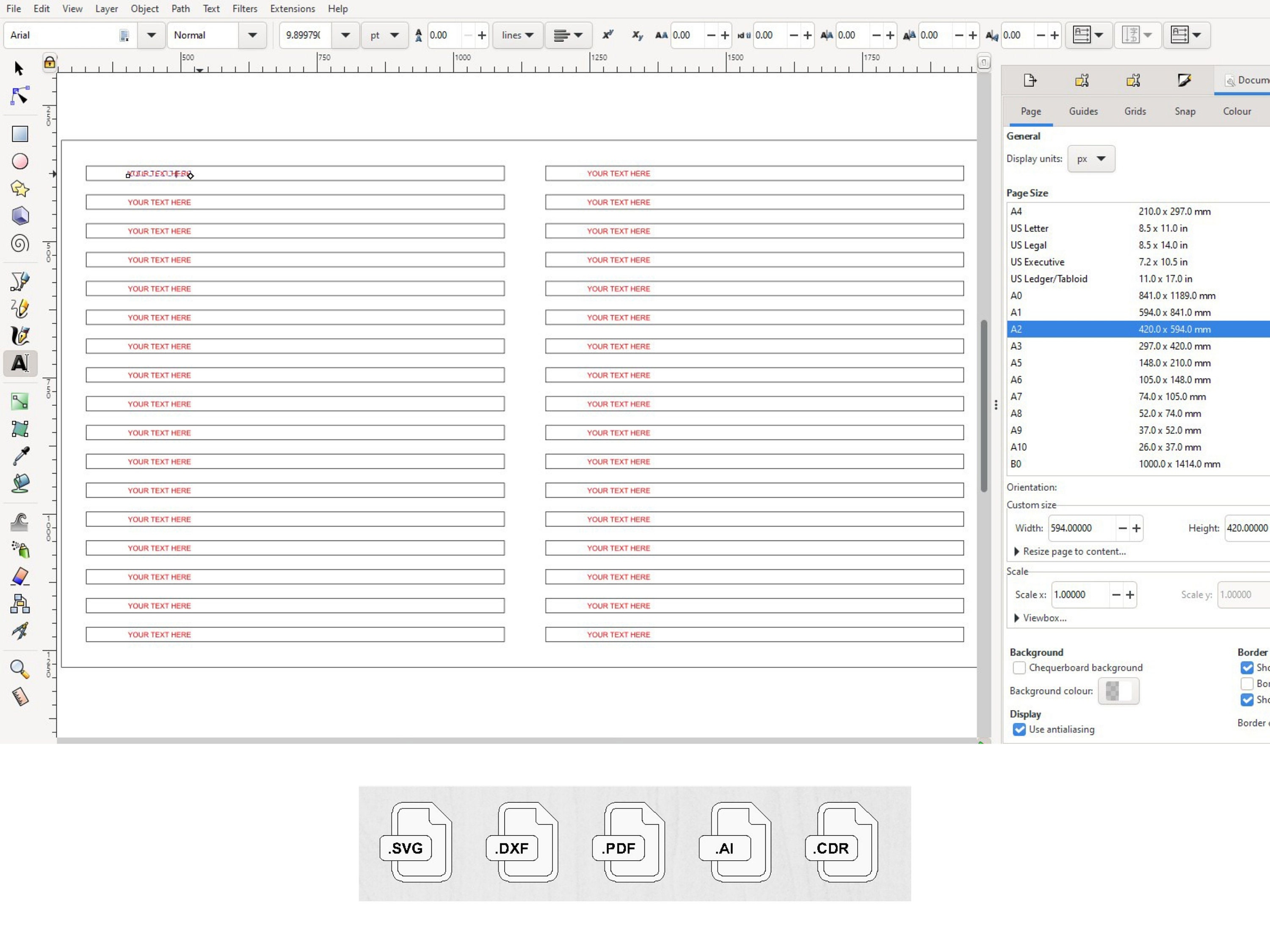Toggle the guide lock icon by ruler
Screen dimensions: 1270x952
pyautogui.click(x=50, y=62)
